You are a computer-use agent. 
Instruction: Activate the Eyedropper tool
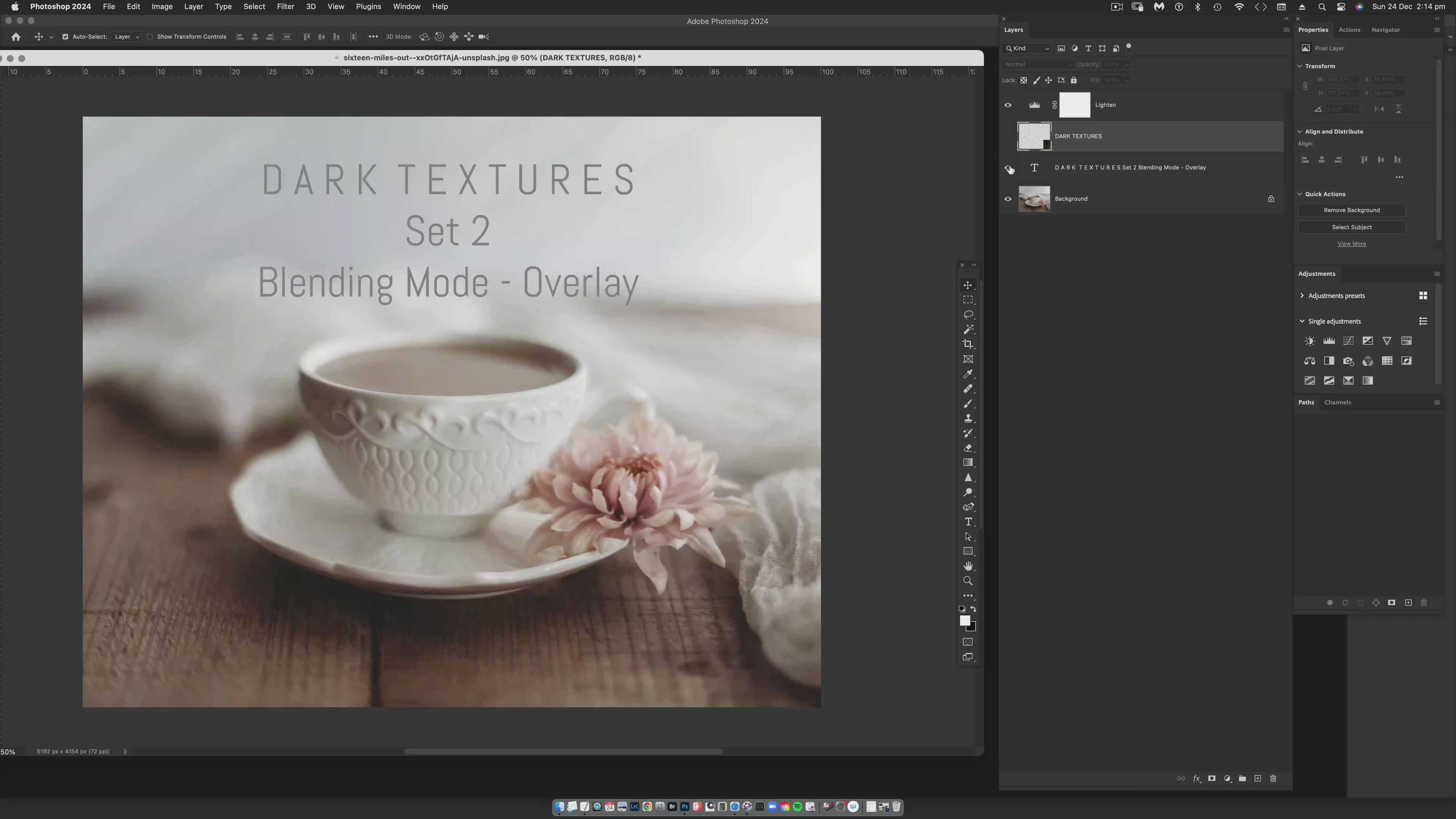point(968,373)
